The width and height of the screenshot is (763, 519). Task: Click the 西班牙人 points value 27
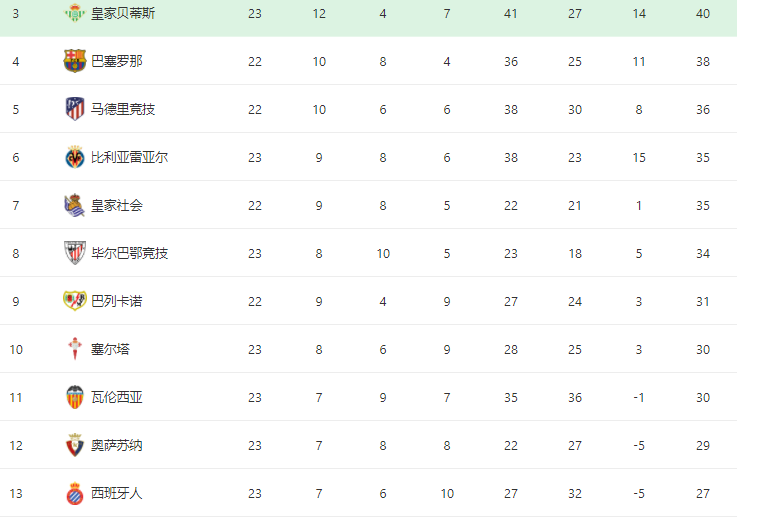703,493
